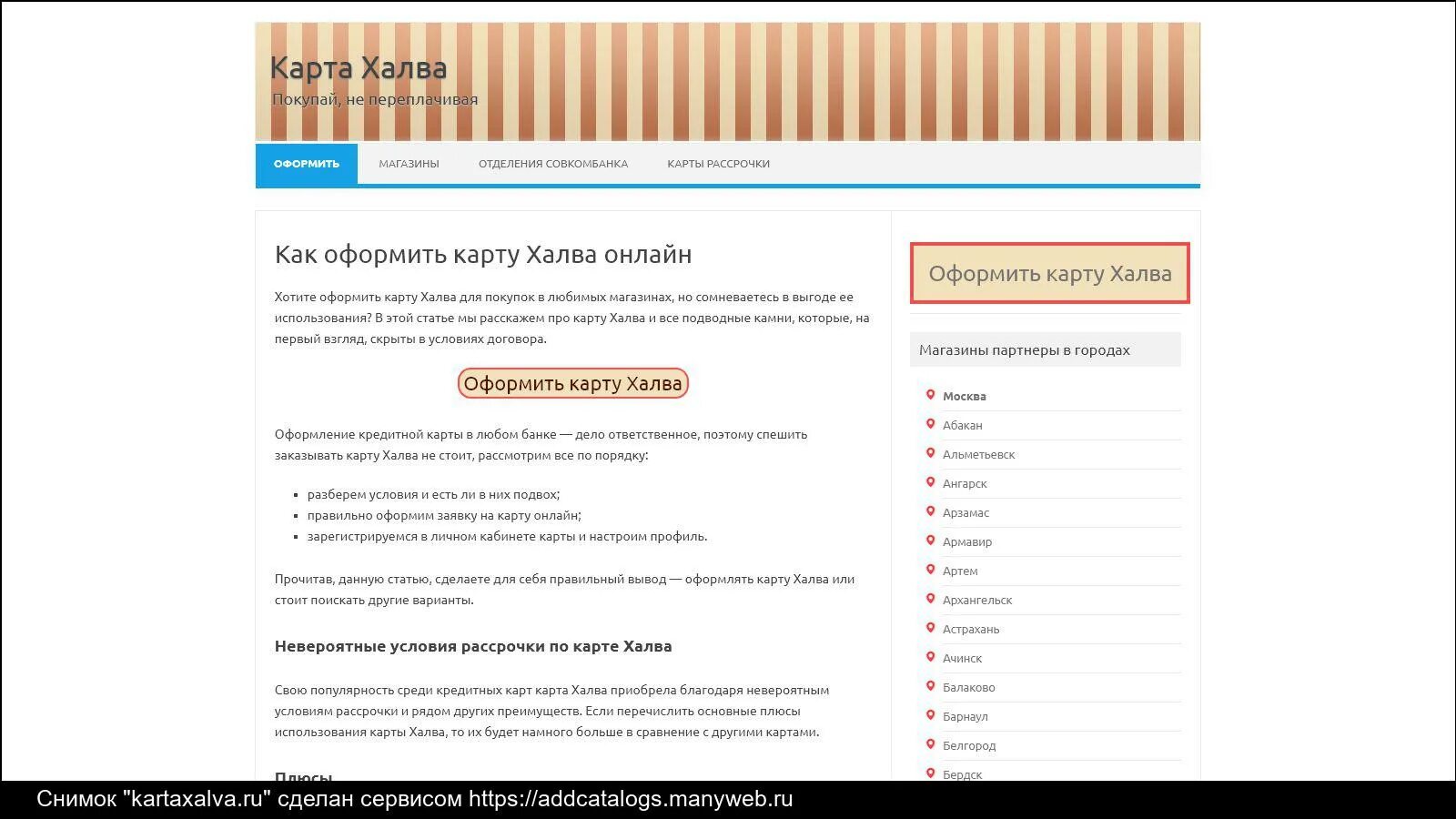Choose the Белгород city link

tap(969, 746)
